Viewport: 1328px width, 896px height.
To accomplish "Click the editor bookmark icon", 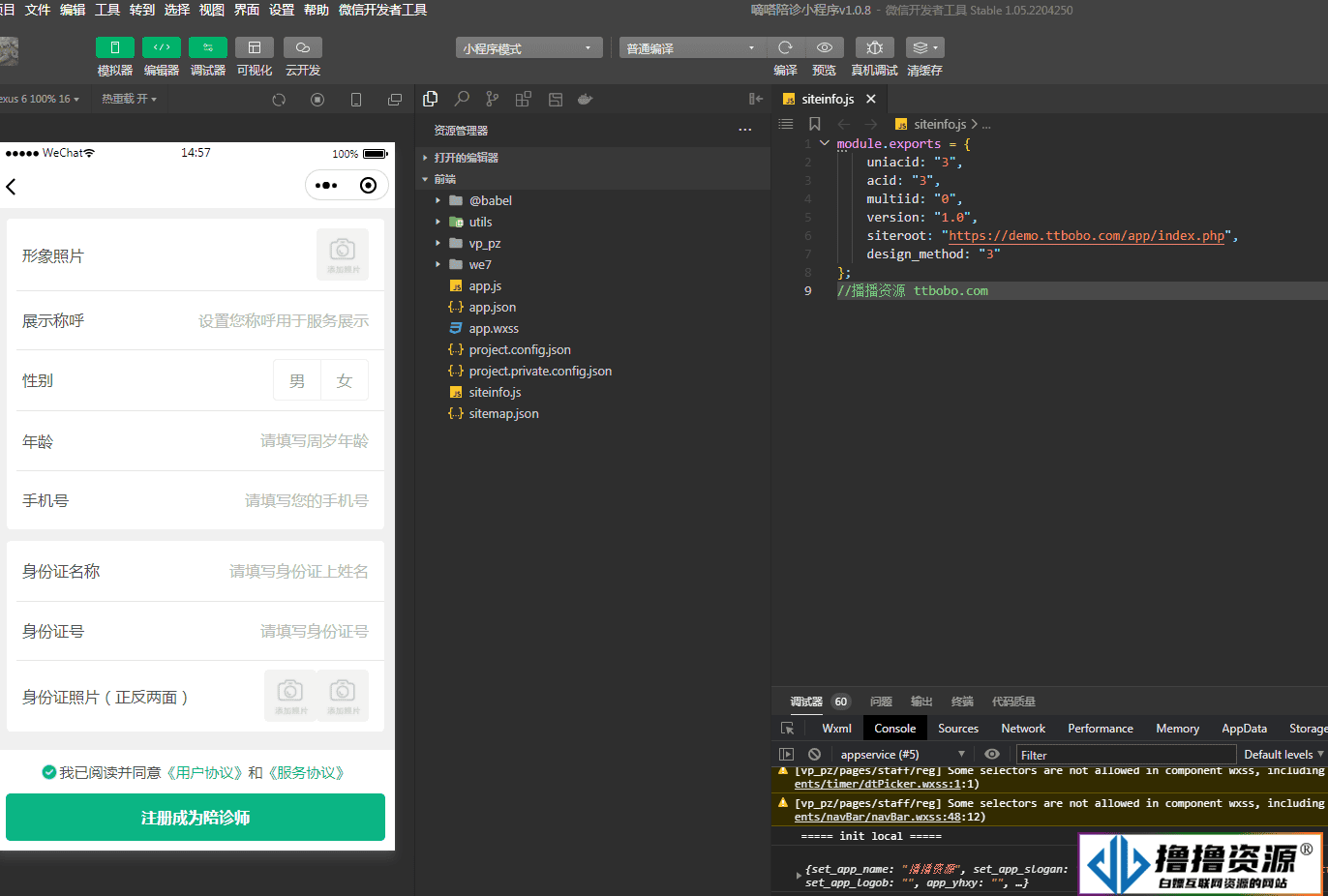I will (x=815, y=124).
